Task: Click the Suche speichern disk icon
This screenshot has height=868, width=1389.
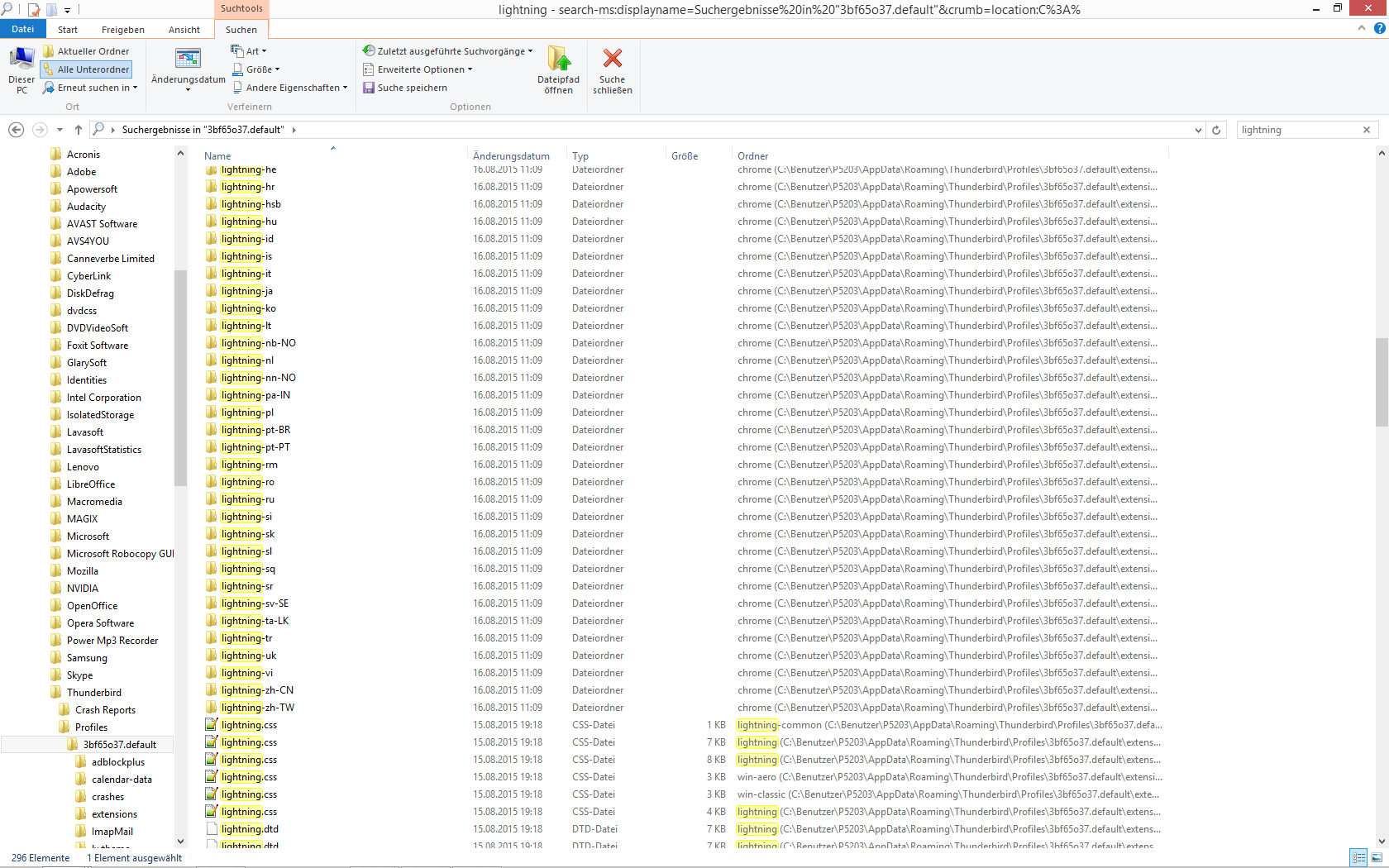Action: pos(369,88)
